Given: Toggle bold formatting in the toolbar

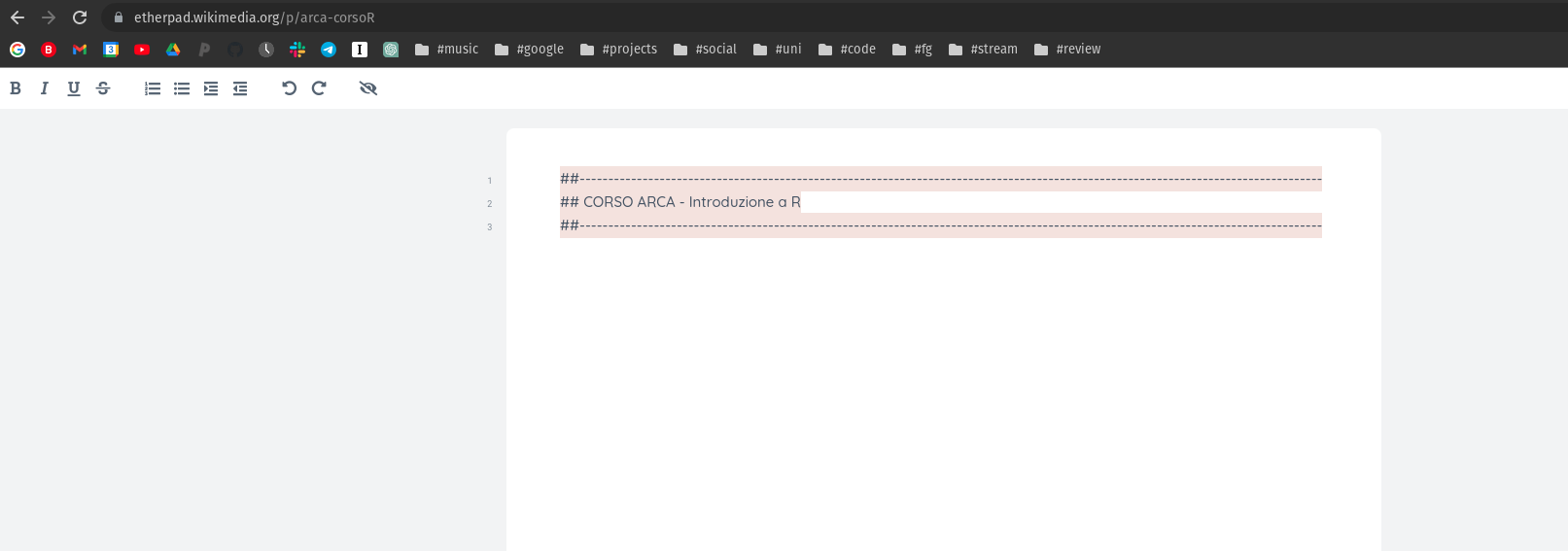Looking at the screenshot, I should click(x=16, y=88).
